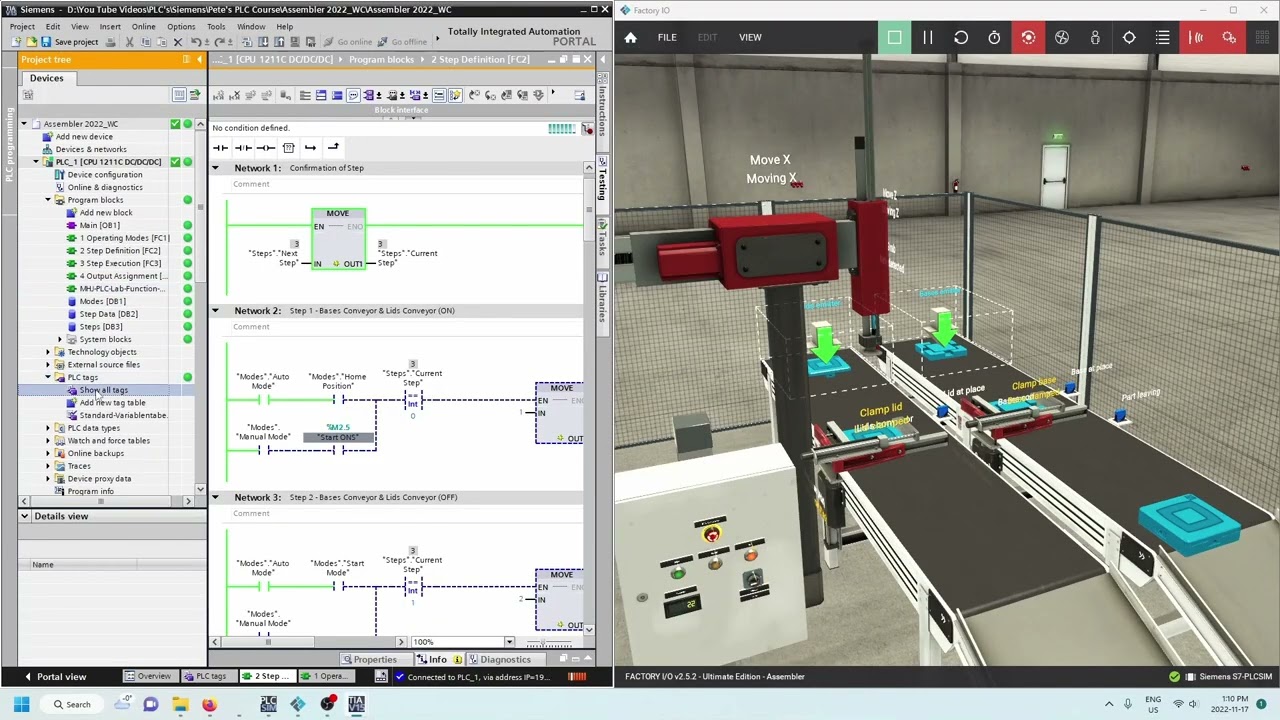The image size is (1280, 720).
Task: Insert an empty box instruction
Action: (288, 147)
